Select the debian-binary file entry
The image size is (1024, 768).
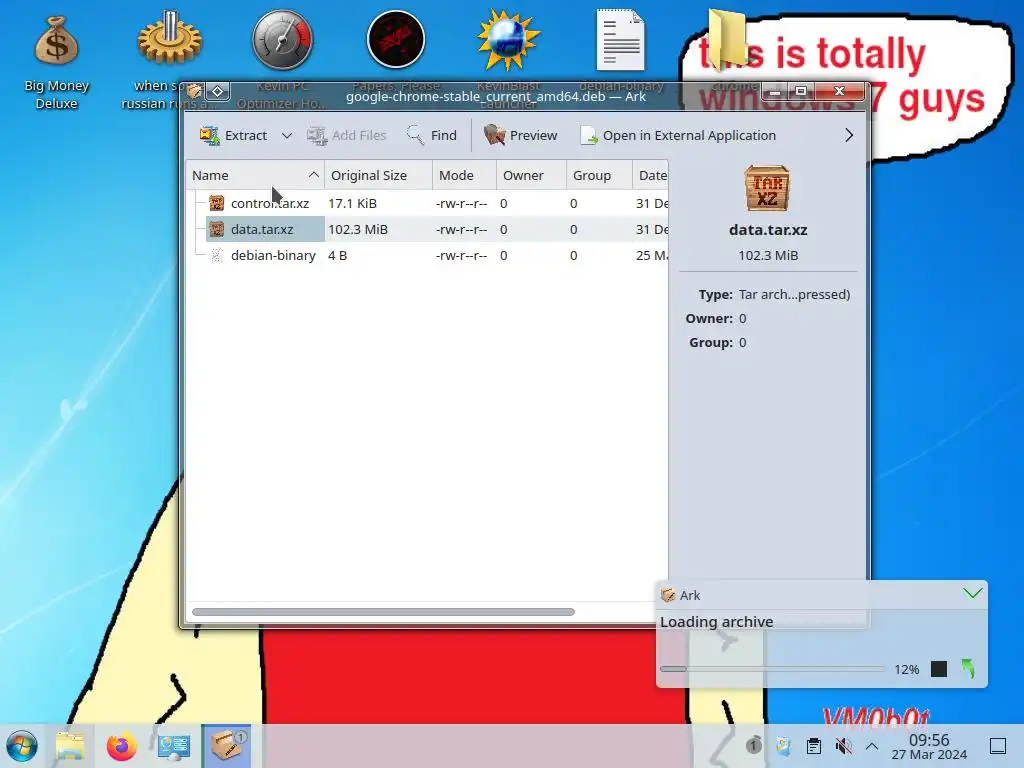pos(273,255)
